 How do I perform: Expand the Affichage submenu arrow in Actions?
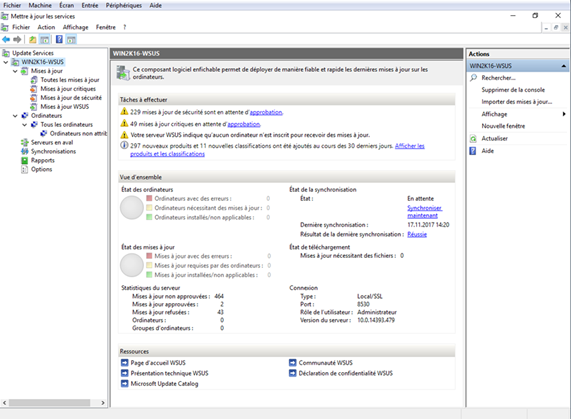564,114
